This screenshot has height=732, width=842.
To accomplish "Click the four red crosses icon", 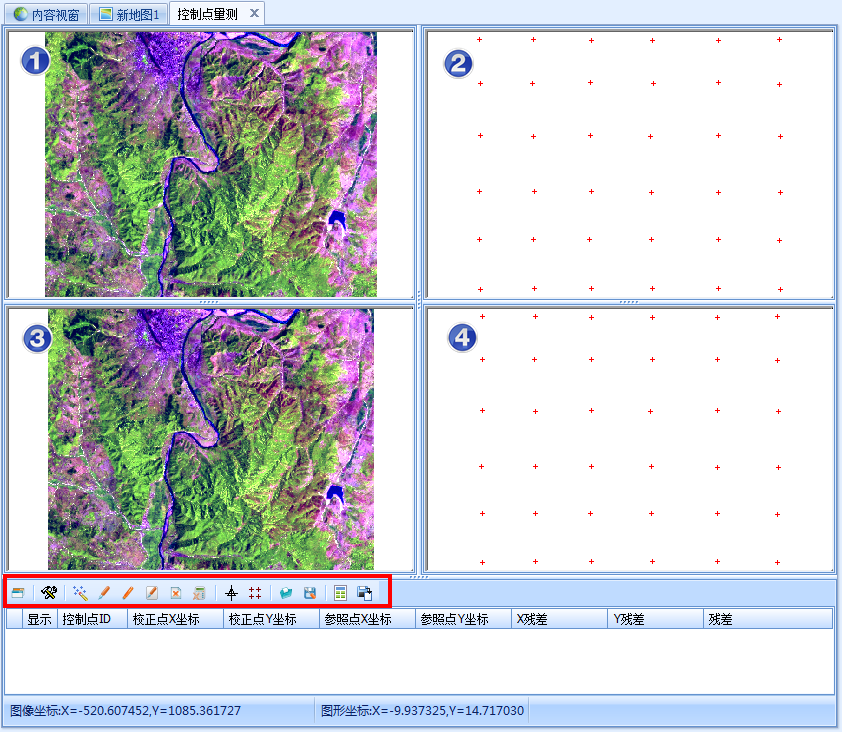I will (x=255, y=593).
